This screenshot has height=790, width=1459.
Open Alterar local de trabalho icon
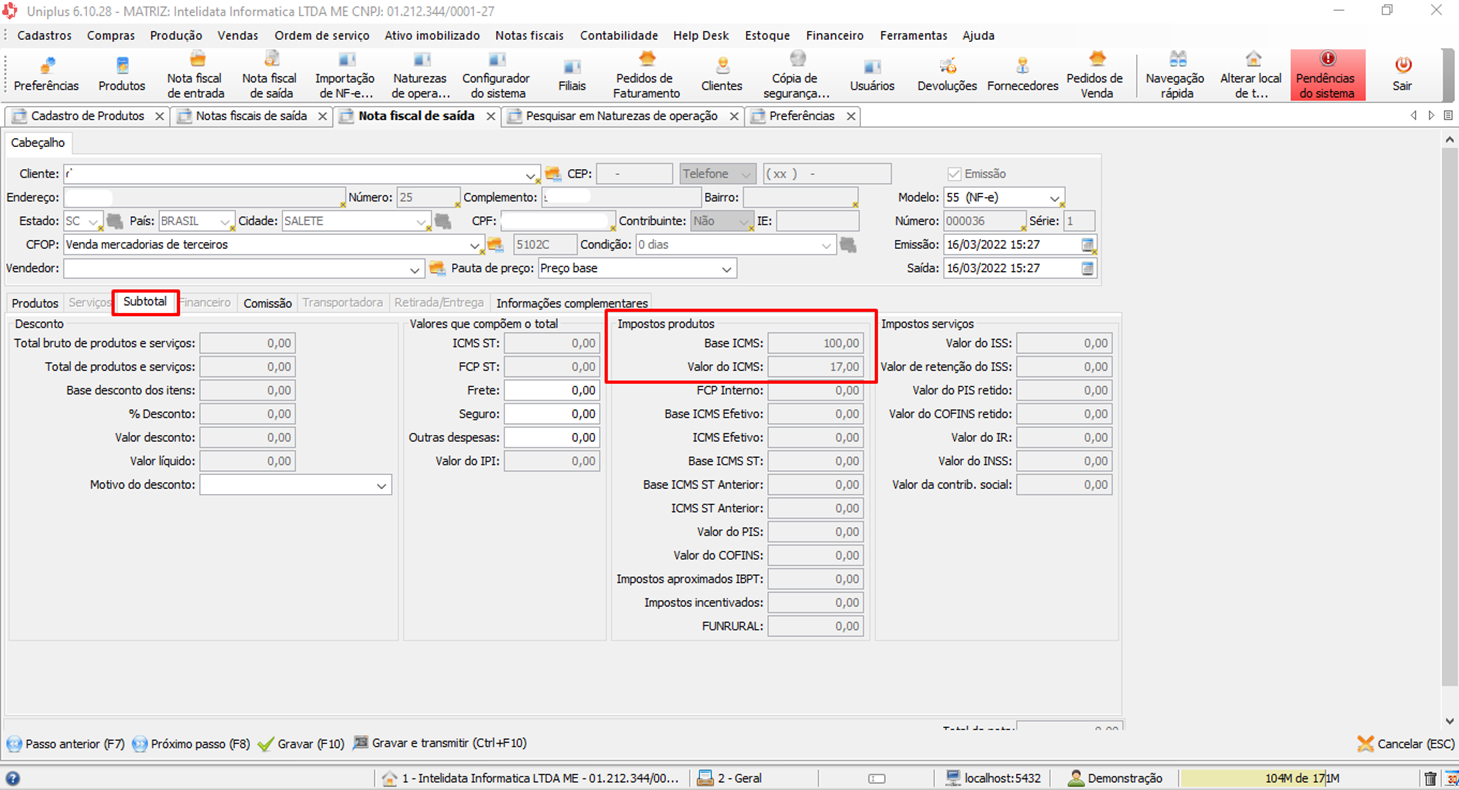pos(1251,75)
